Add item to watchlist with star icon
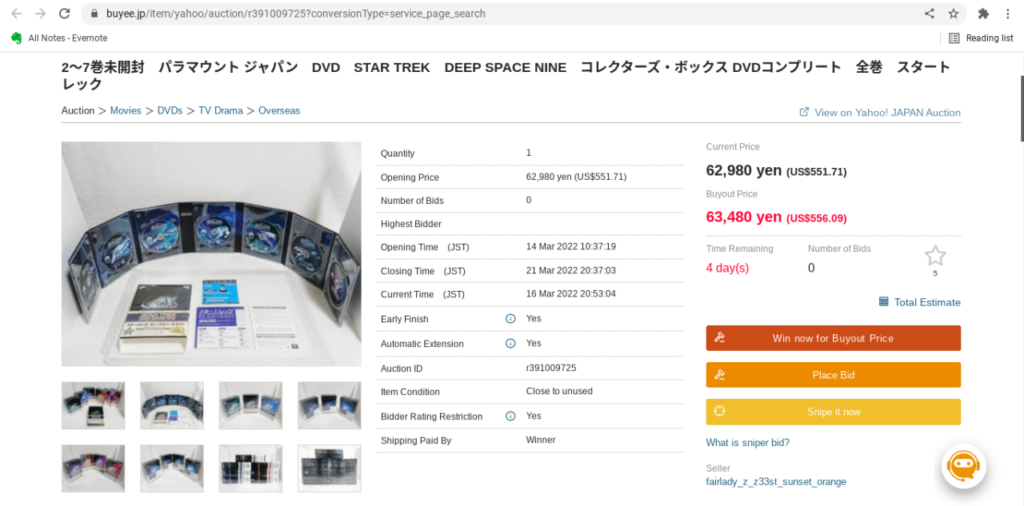Screen dimensions: 1024x506 point(935,256)
